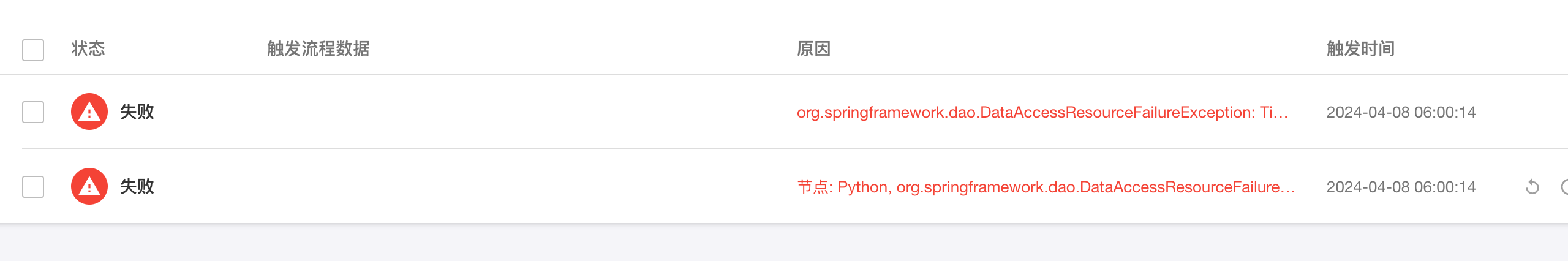Click the 失败 status label in the Python node row
The height and width of the screenshot is (261, 1568).
click(137, 187)
